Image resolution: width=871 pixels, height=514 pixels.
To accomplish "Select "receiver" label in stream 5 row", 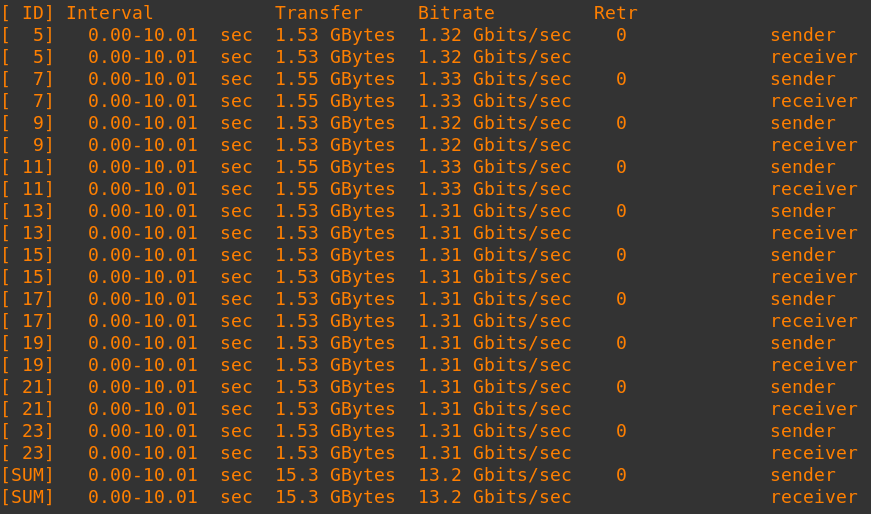I will tap(814, 57).
